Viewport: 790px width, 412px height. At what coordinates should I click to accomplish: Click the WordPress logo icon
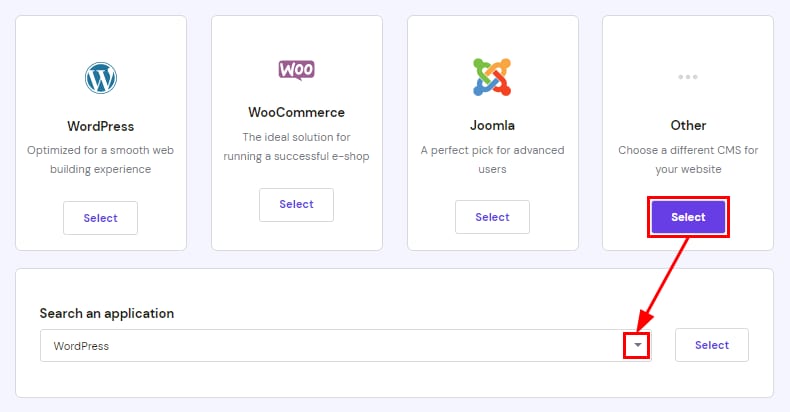100,77
